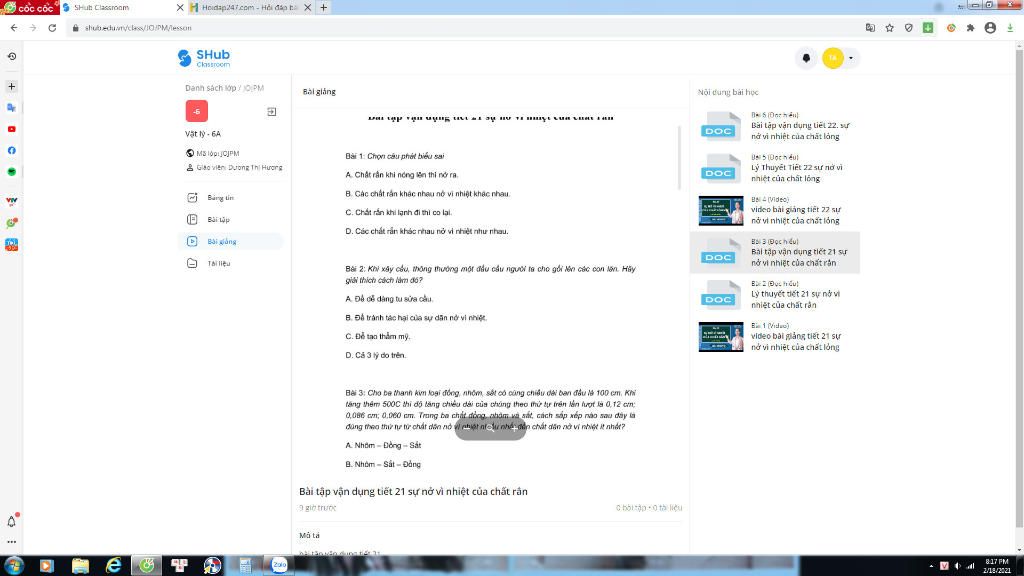
Task: Click the volume speaker icon in system tray
Action: point(957,566)
